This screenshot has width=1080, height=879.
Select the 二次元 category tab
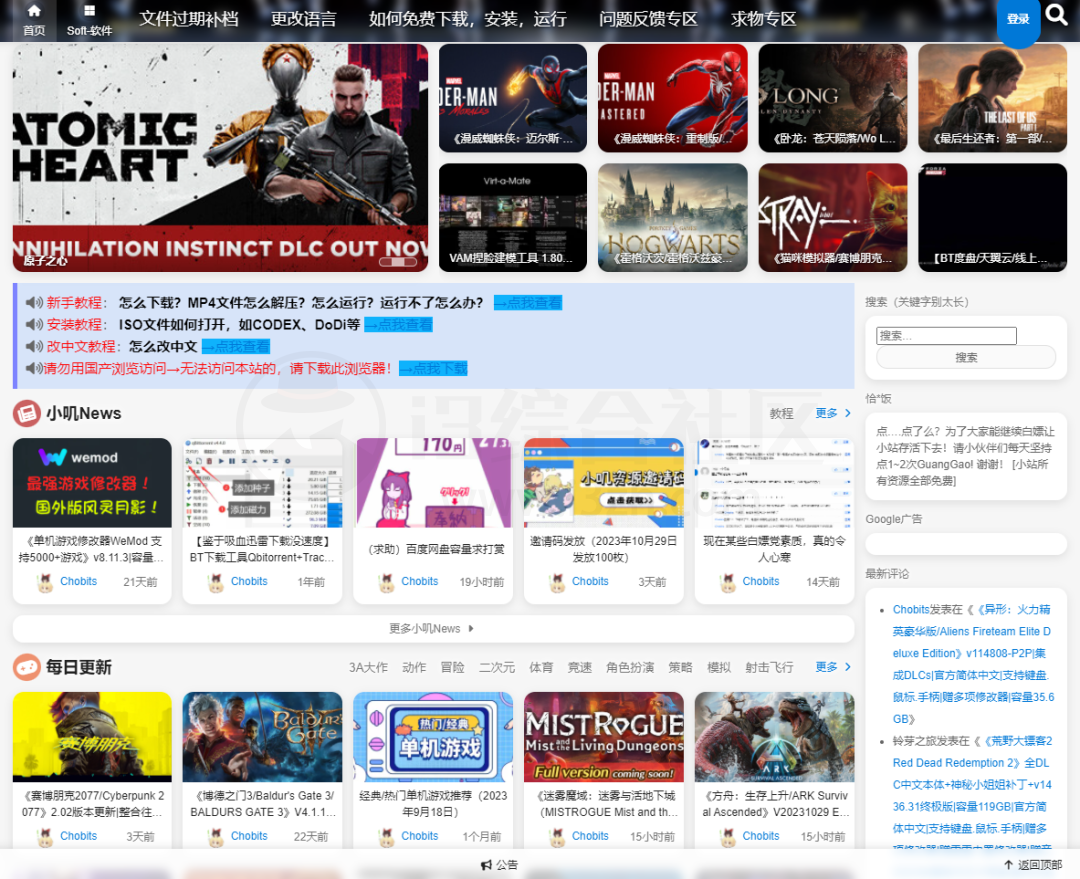point(497,668)
